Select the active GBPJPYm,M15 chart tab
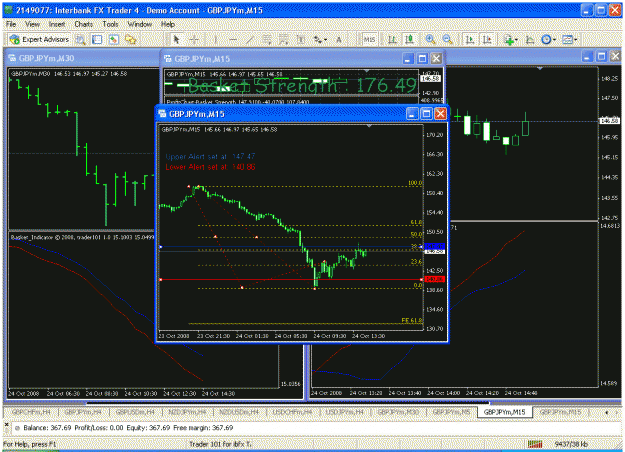The image size is (625, 452). click(505, 412)
